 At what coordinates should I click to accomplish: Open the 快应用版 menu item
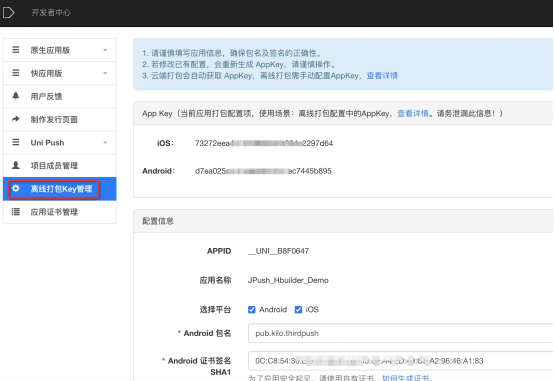coord(60,73)
